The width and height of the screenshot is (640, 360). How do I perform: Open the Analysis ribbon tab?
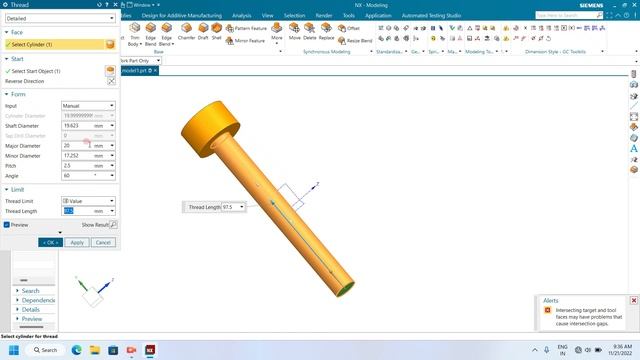242,16
